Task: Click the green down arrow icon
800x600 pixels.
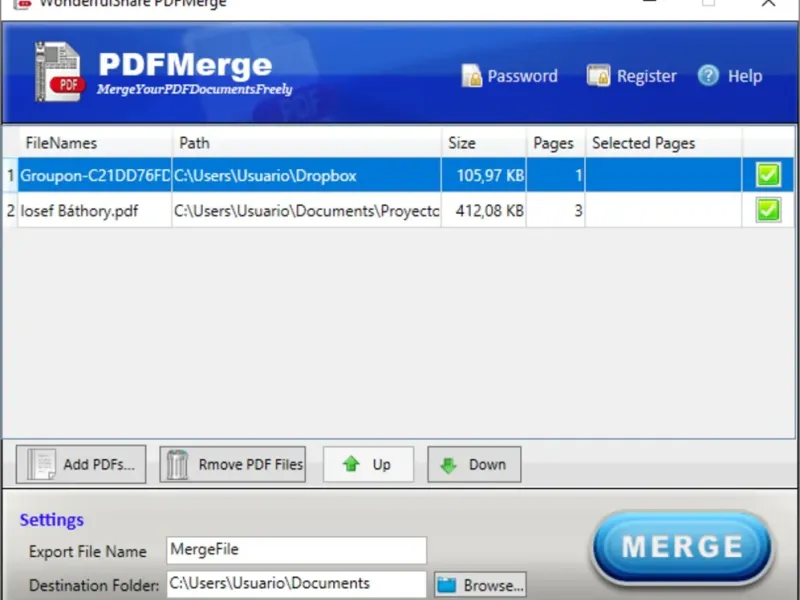Action: pyautogui.click(x=448, y=465)
